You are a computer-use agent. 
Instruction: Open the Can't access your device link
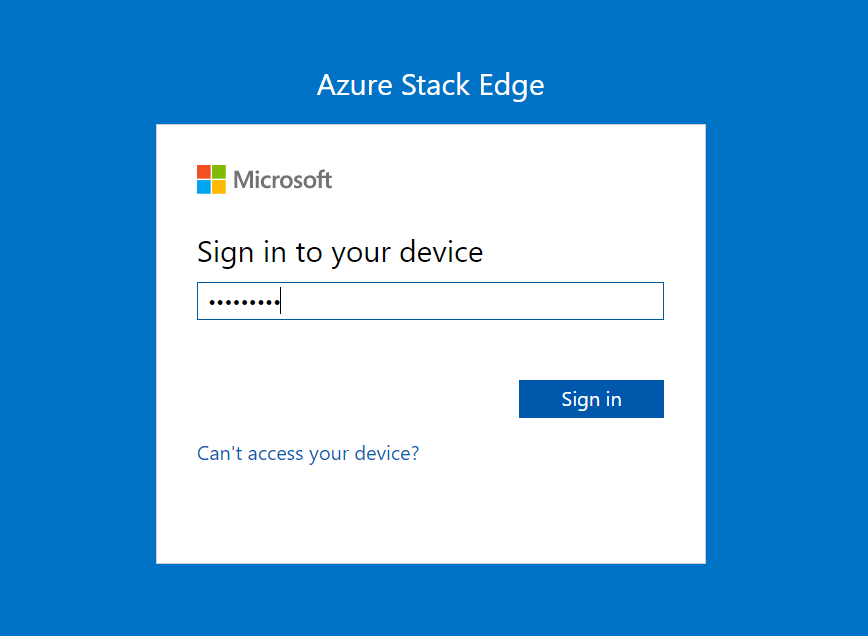[308, 453]
